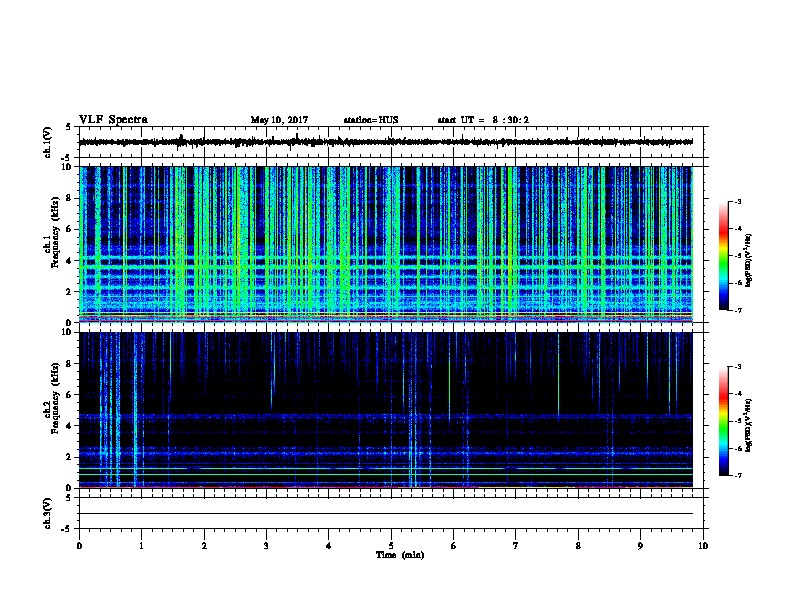
Task: Click the ch.1 voltage waveform trace
Action: 386,142
